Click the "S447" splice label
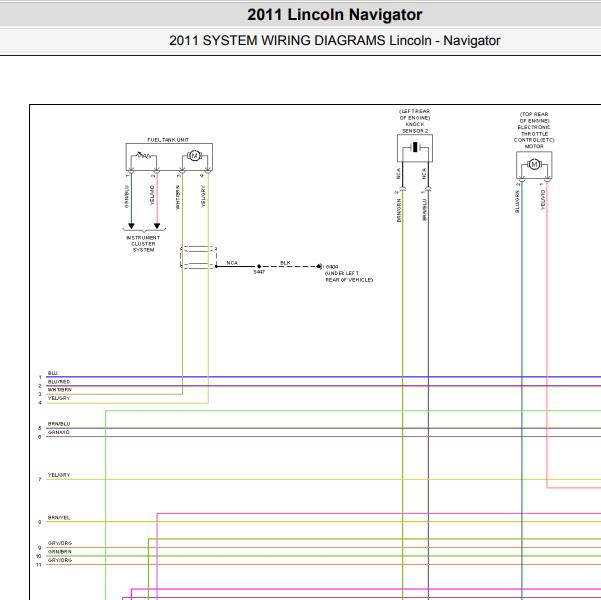This screenshot has width=601, height=600. 259,272
